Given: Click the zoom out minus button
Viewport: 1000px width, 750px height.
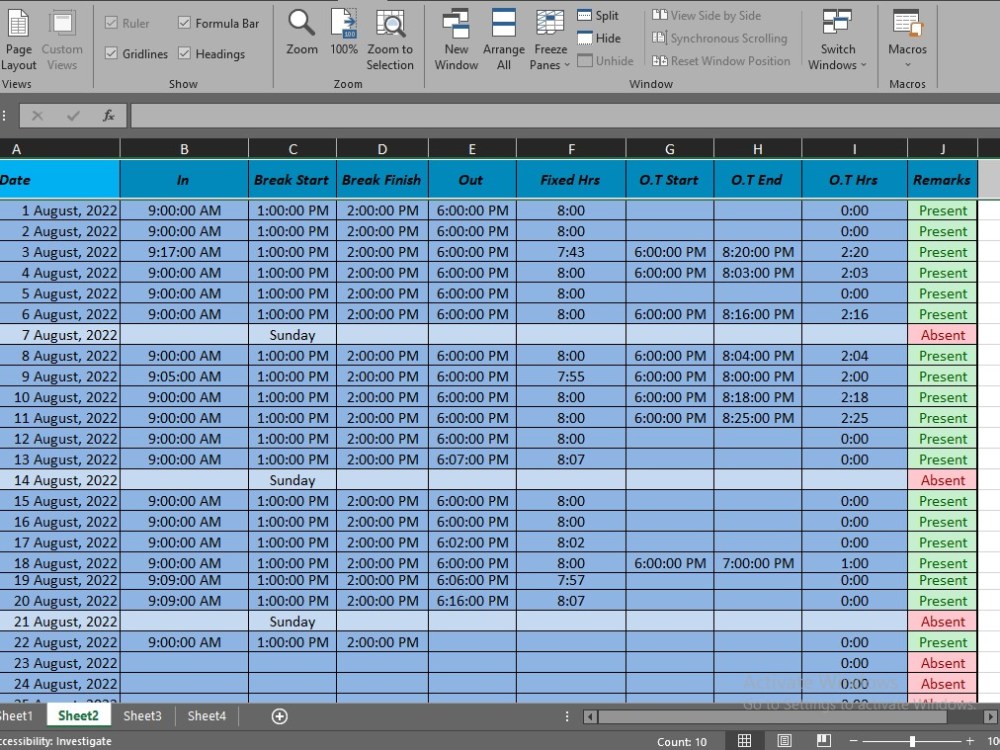Looking at the screenshot, I should click(853, 741).
